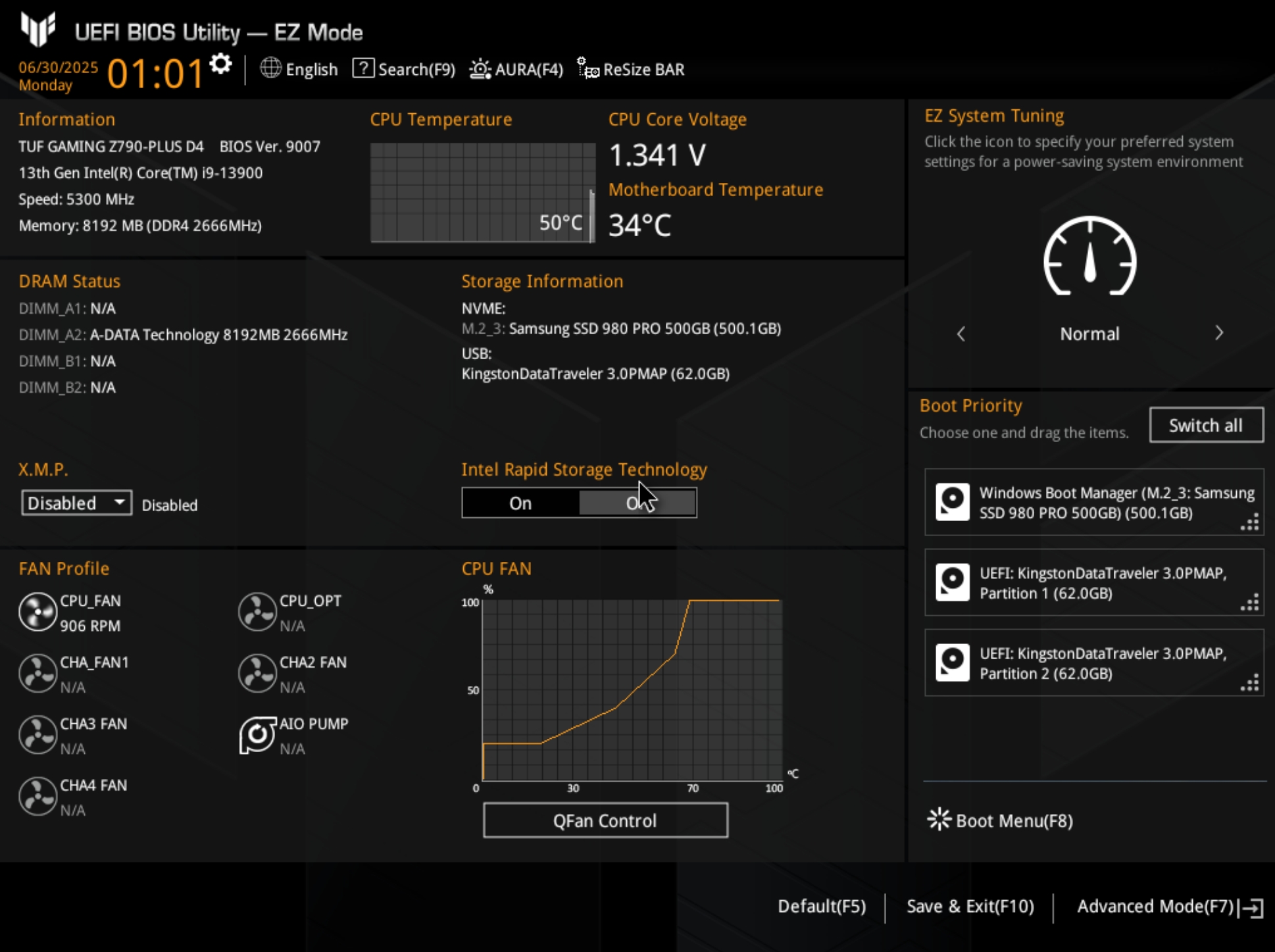This screenshot has width=1275, height=952.
Task: Click the AIO PUMP icon
Action: (x=257, y=735)
